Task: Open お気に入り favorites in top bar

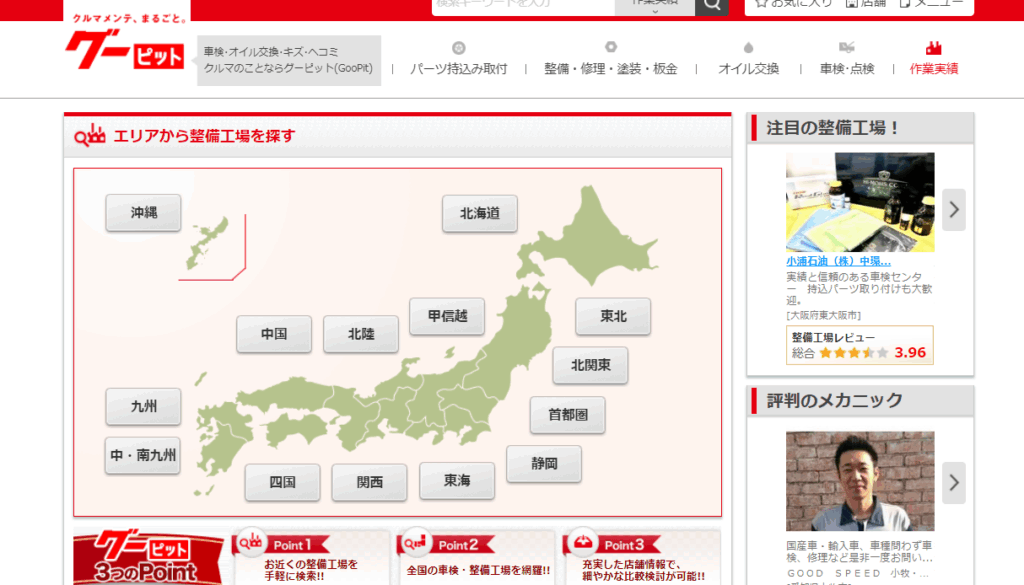Action: click(x=793, y=4)
